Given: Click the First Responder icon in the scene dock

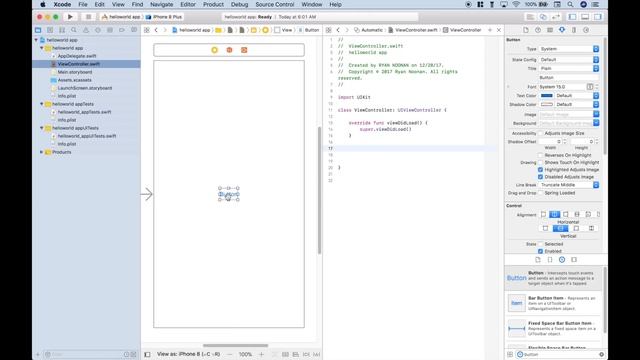Looking at the screenshot, I should click(x=229, y=50).
